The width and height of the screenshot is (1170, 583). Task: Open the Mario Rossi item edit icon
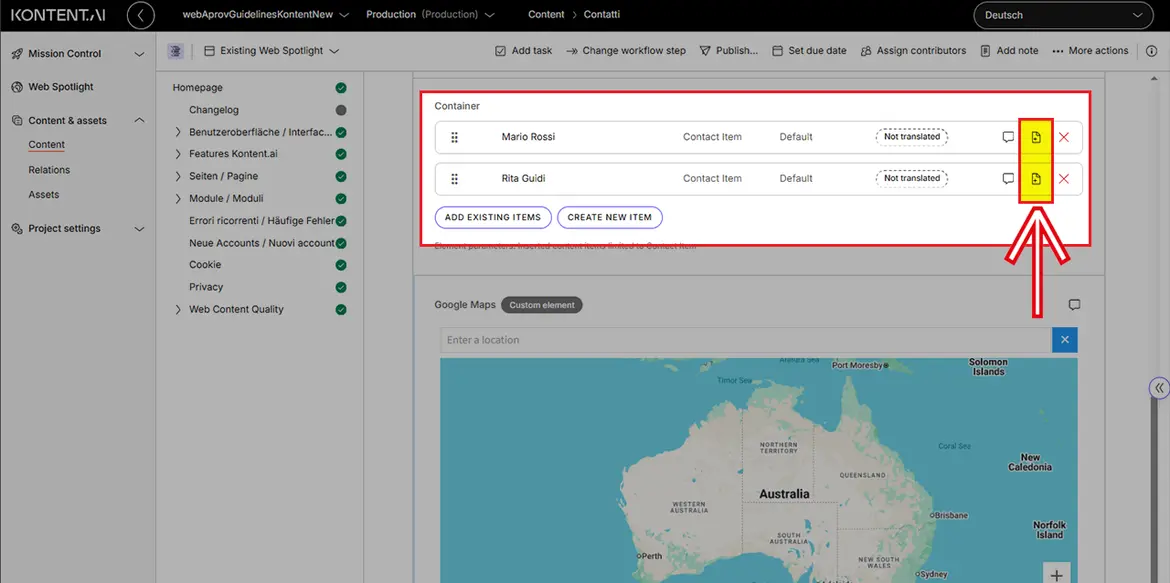pos(1036,137)
